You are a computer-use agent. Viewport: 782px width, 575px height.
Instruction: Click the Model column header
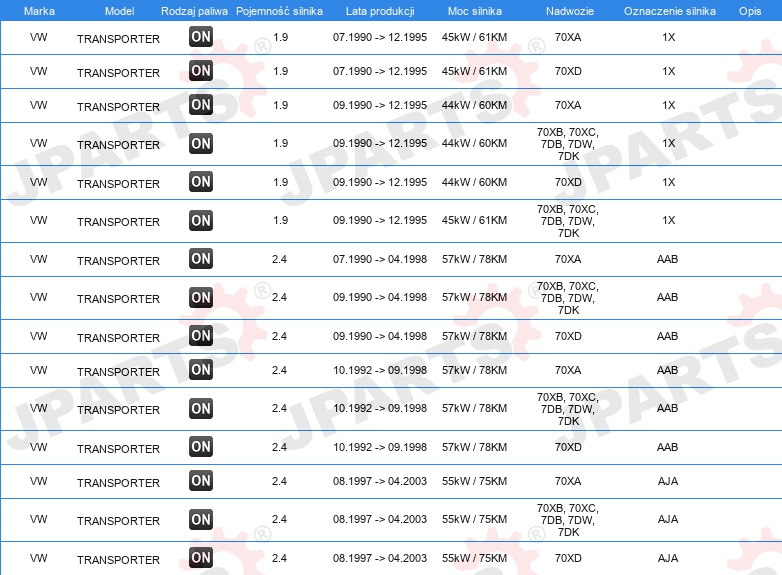click(x=119, y=11)
